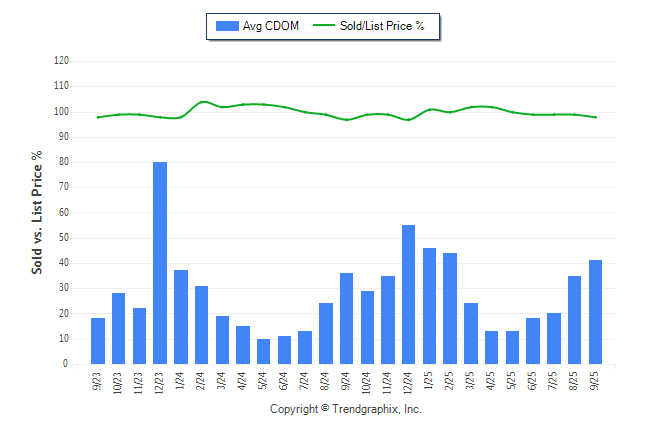
Task: Click the 9/25 bar at far right
Action: point(596,312)
